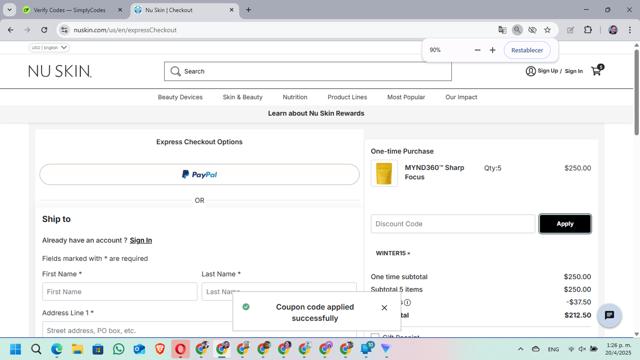Image resolution: width=640 pixels, height=360 pixels.
Task: Click the MYND360 Sharp Focus product thumbnail
Action: click(384, 173)
